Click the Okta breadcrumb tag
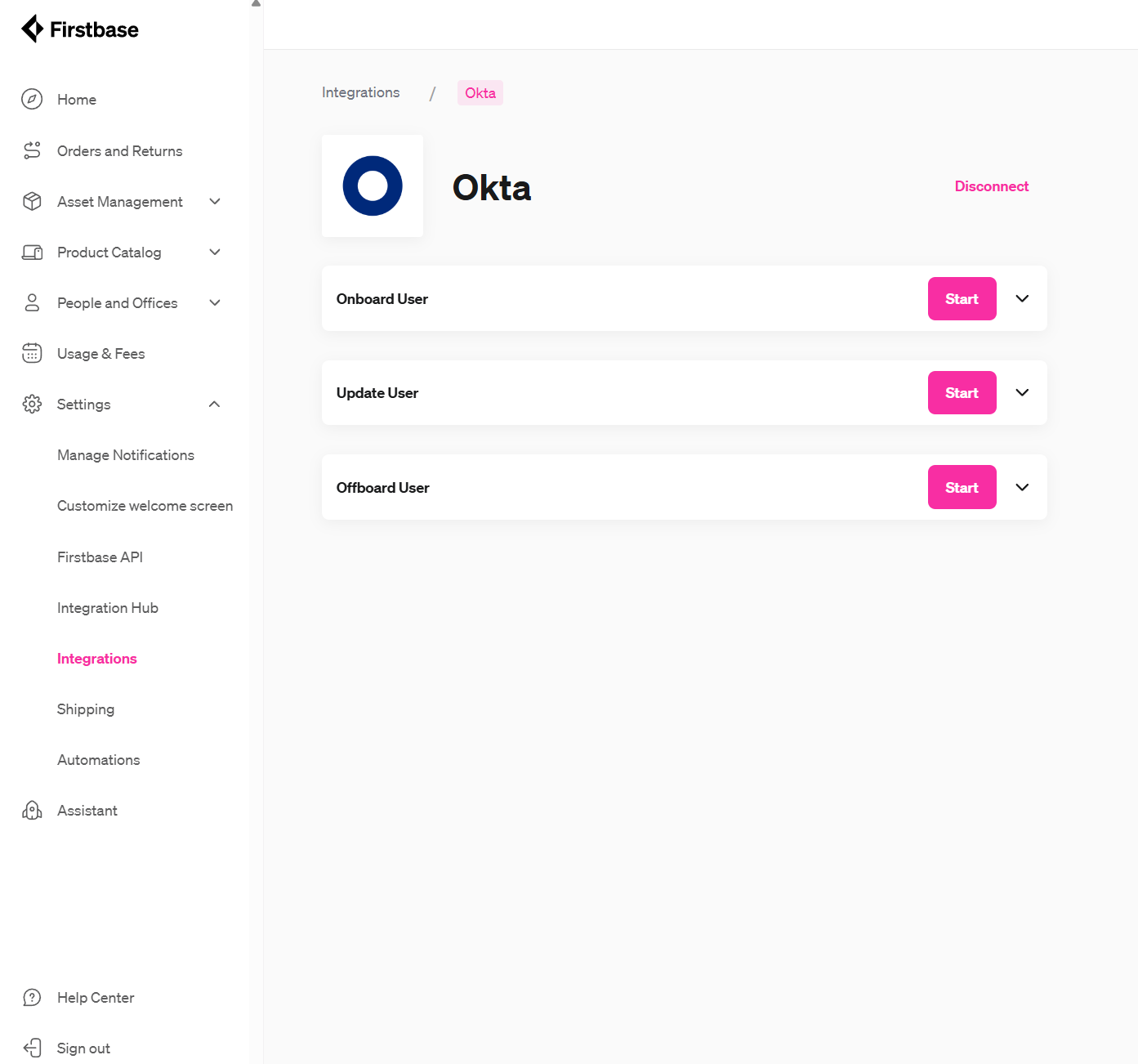This screenshot has height=1064, width=1138. tap(480, 93)
